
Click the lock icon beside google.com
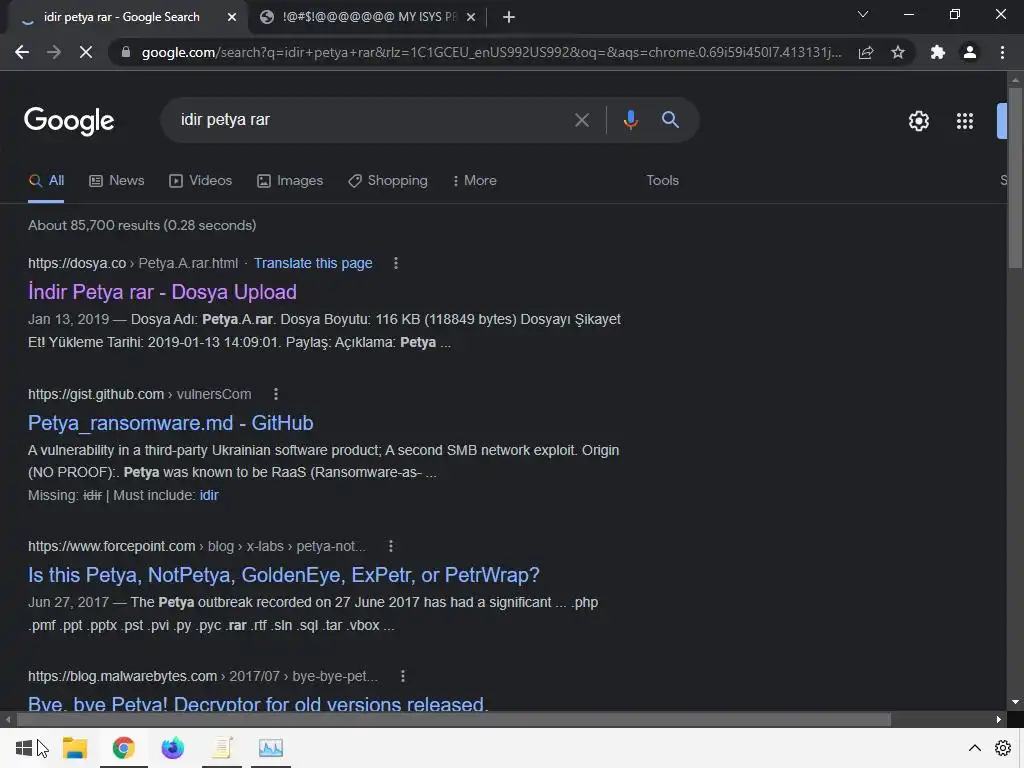pyautogui.click(x=126, y=52)
